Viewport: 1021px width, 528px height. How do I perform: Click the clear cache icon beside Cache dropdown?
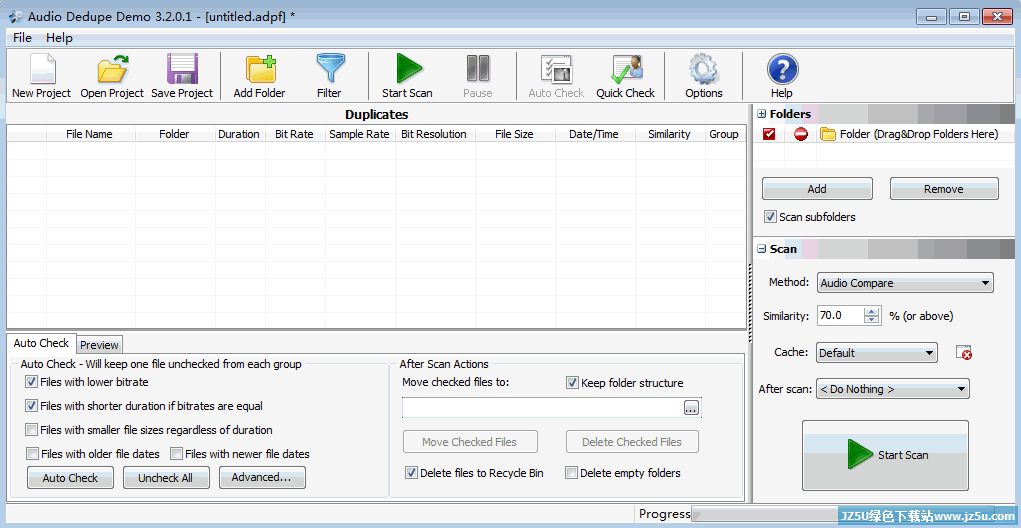click(x=964, y=353)
